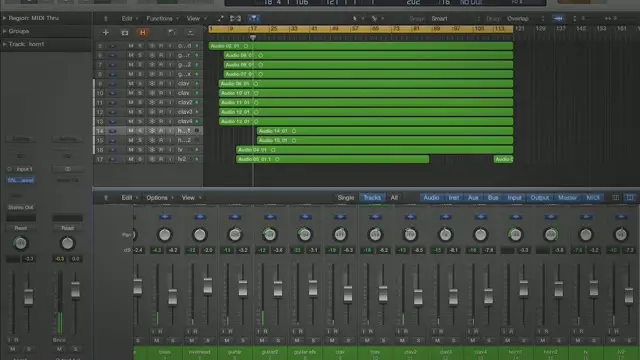Toggle the Master channel filter button

[567, 198]
